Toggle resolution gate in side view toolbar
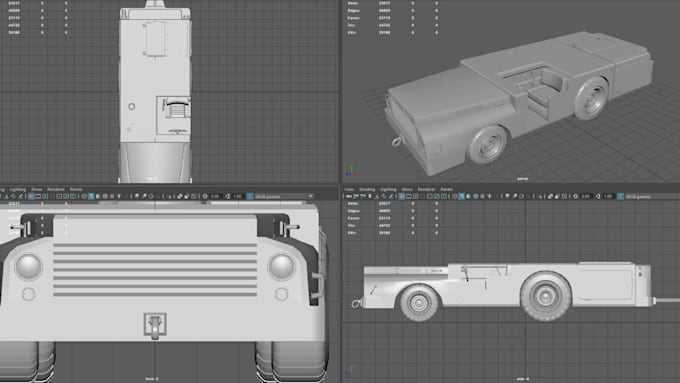The height and width of the screenshot is (383, 680). pyautogui.click(x=415, y=196)
